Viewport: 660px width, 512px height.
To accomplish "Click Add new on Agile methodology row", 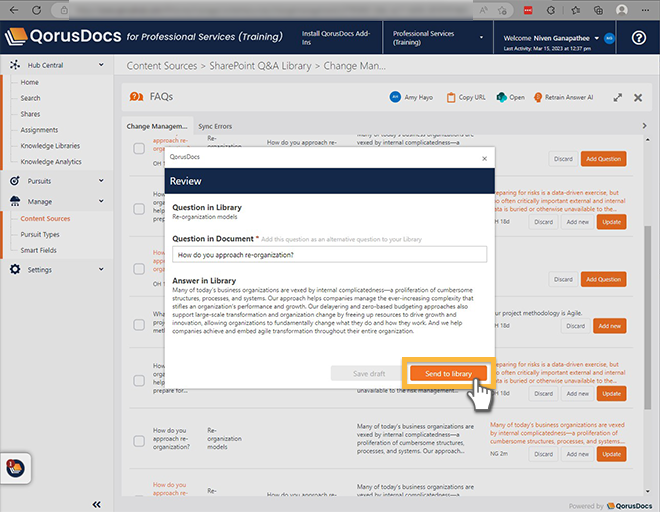I will tap(609, 326).
